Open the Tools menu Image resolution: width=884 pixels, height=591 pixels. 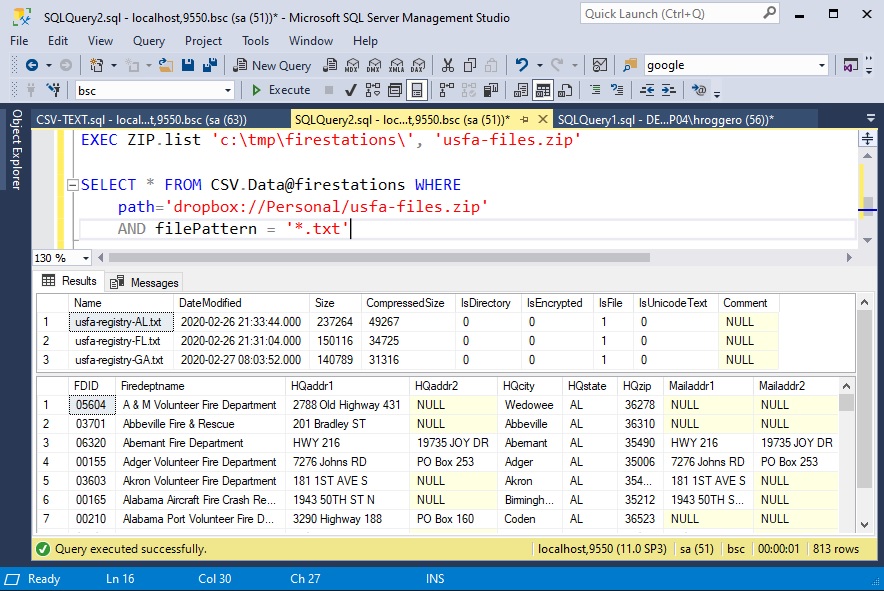point(255,41)
